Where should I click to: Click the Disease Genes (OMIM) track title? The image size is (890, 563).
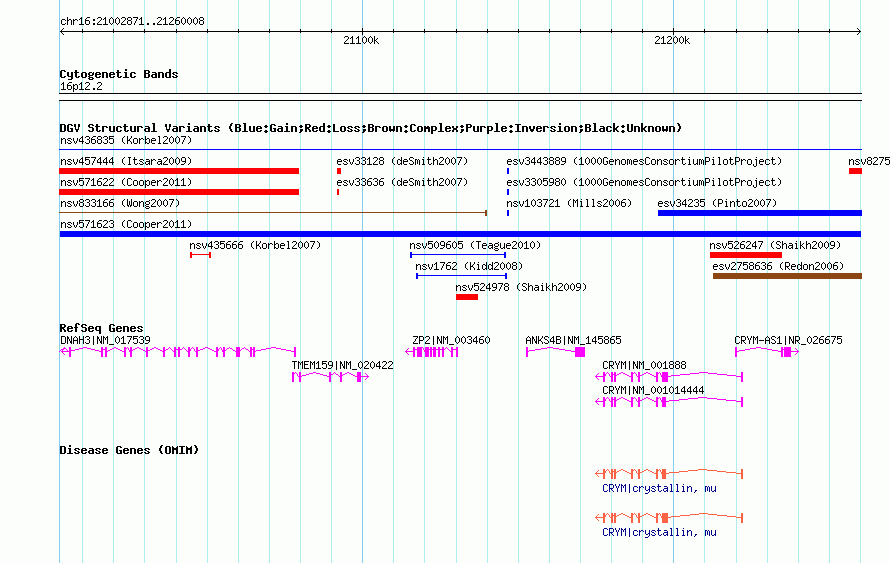click(x=129, y=449)
